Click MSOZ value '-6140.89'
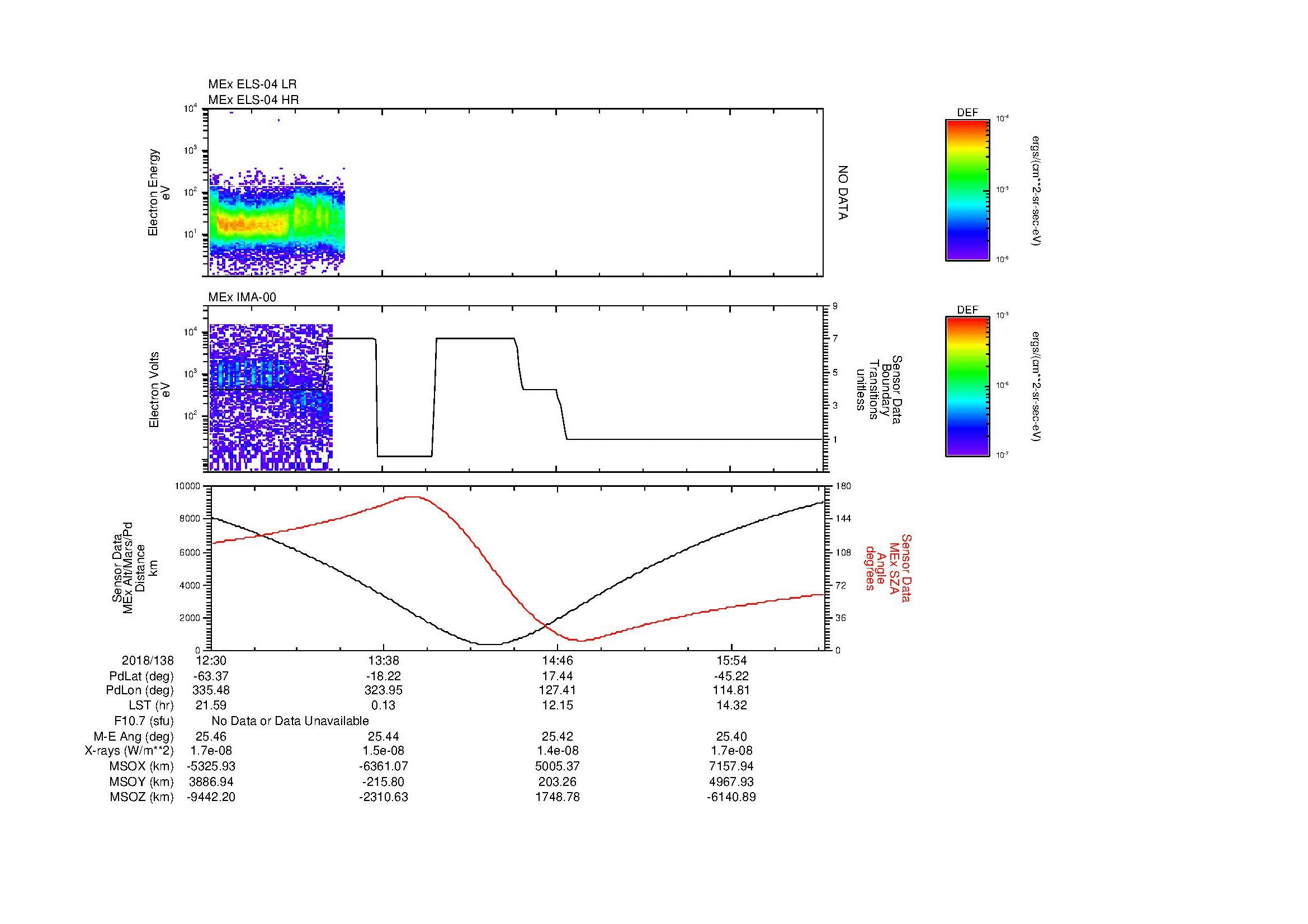Image resolution: width=1308 pixels, height=924 pixels. click(x=731, y=797)
